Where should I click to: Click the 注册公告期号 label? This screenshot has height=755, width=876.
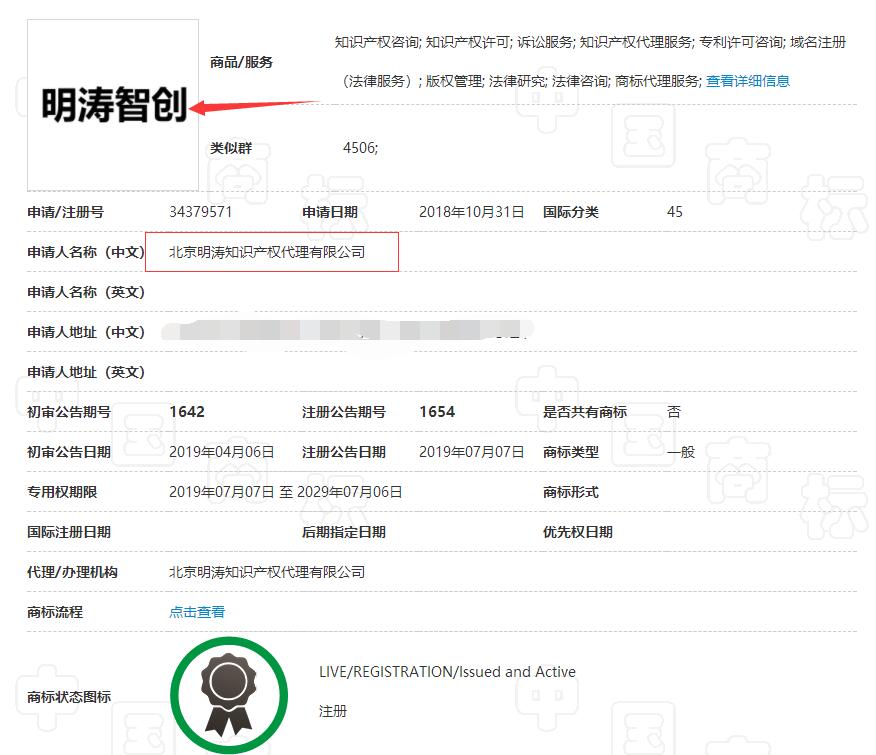click(344, 412)
